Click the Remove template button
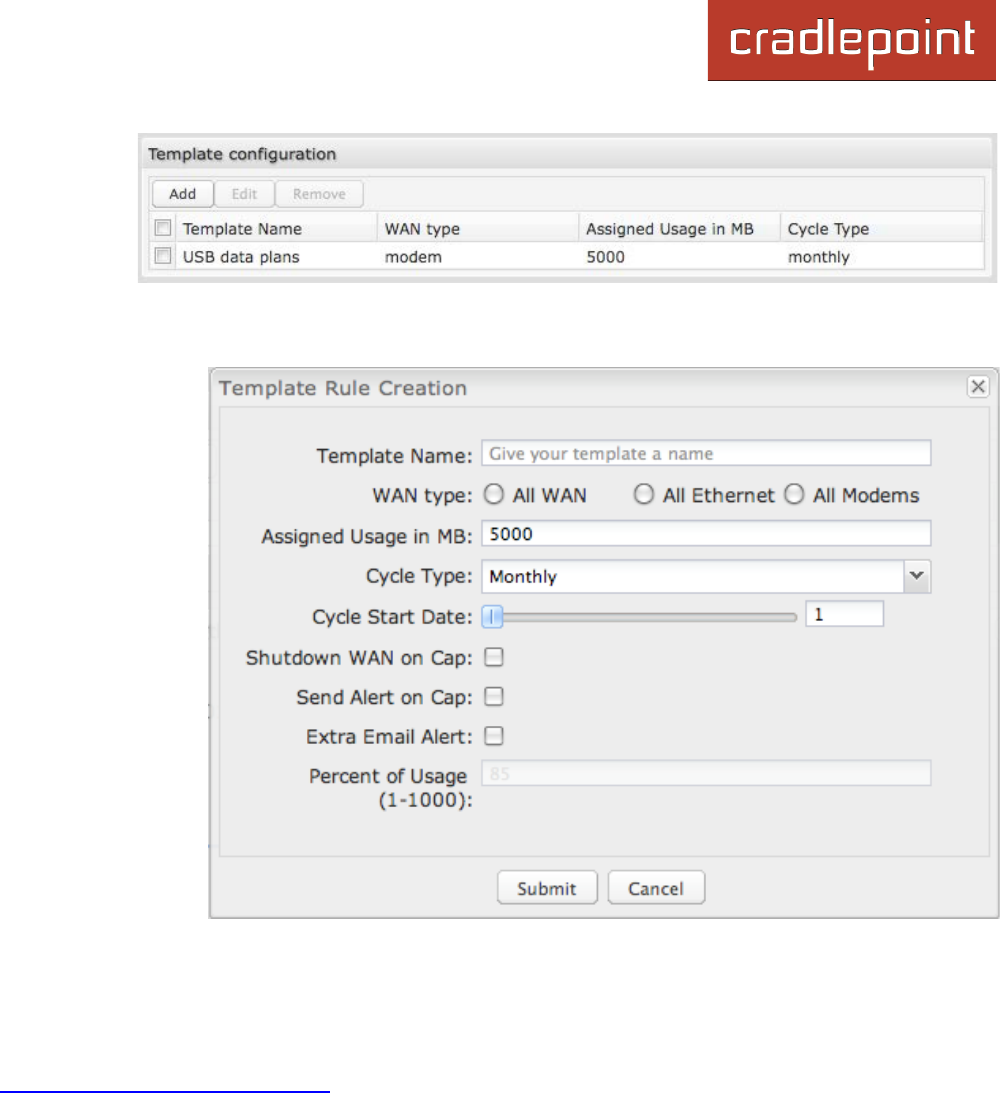Image resolution: width=1000 pixels, height=1093 pixels. point(319,194)
